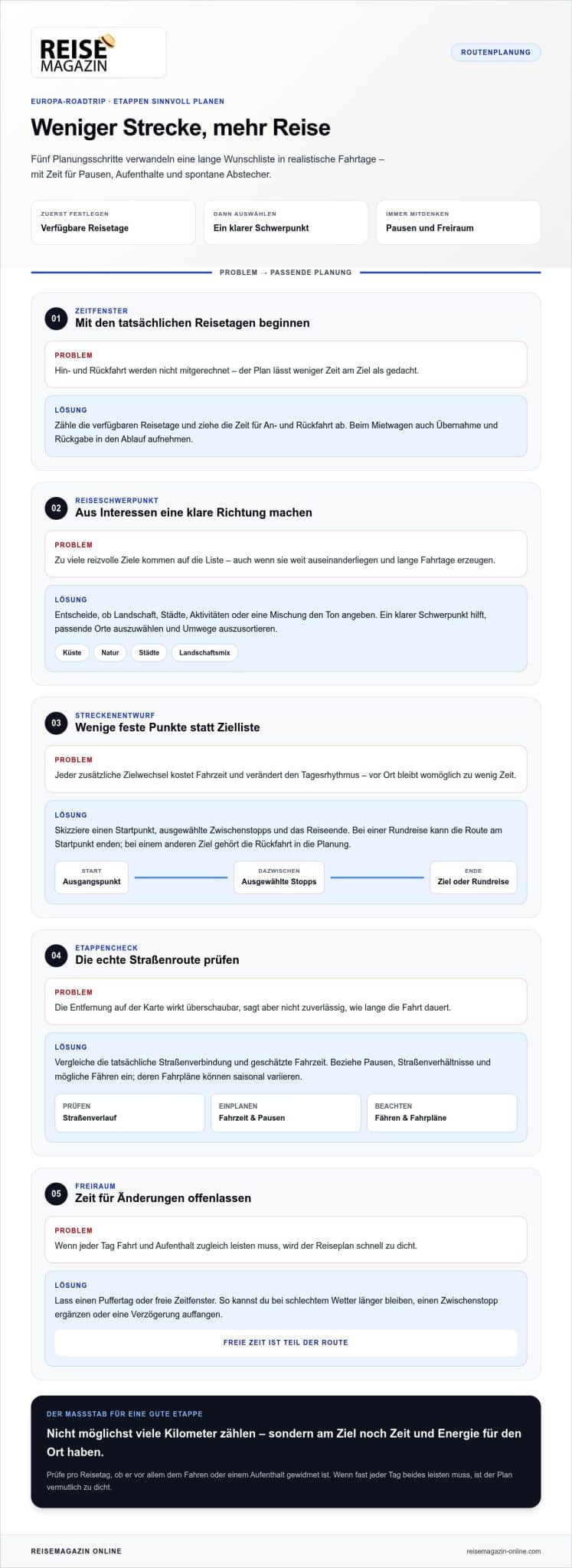Click the Ausgangspunkt start node
572x1568 pixels.
(x=92, y=877)
